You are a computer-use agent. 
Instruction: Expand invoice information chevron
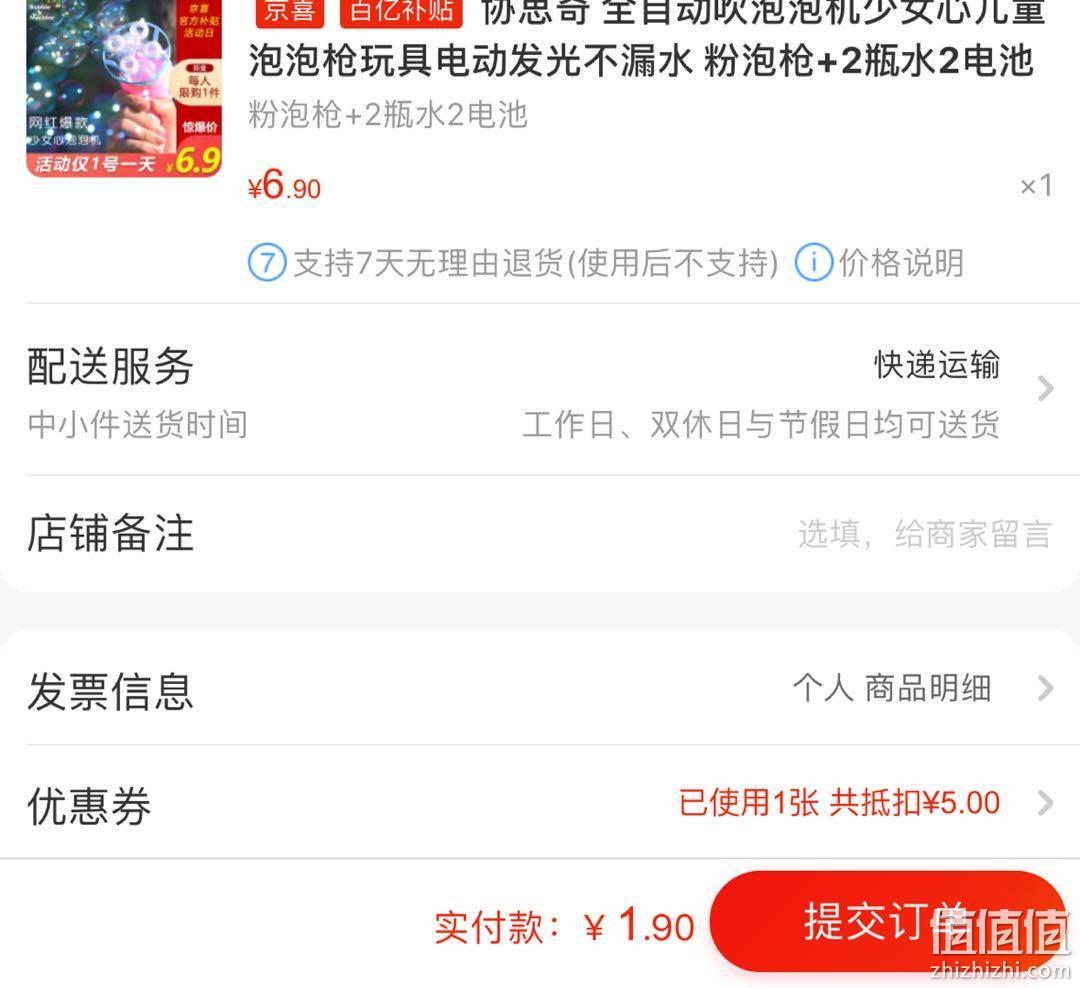1046,688
